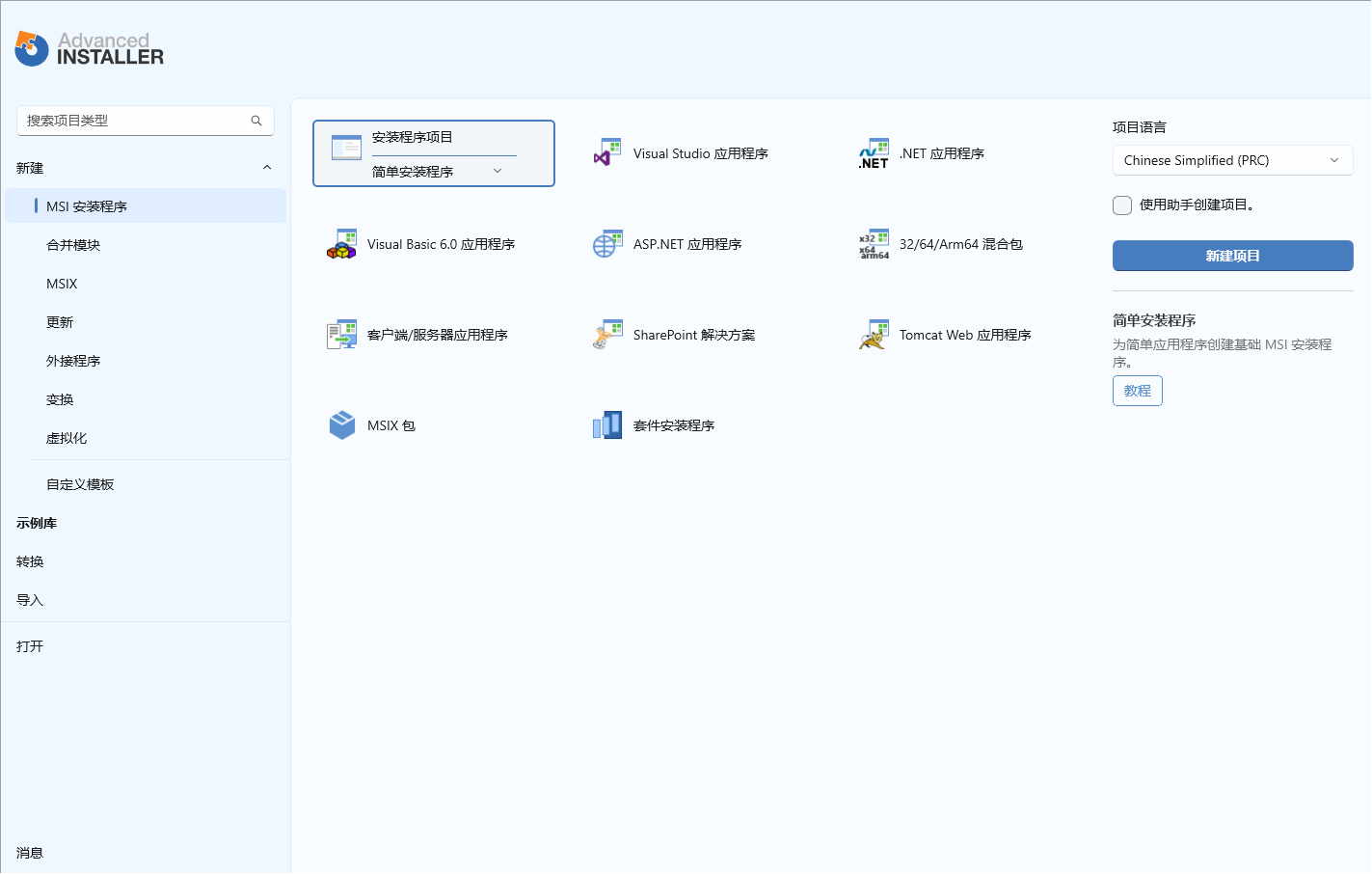Go to 转换 section

click(146, 561)
